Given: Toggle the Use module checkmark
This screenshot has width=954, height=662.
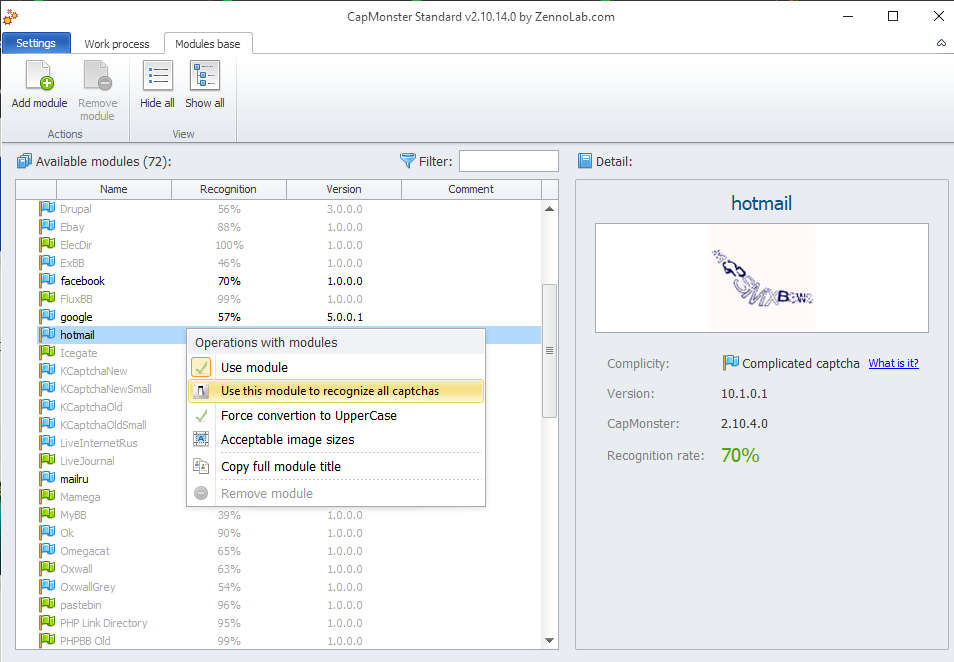Looking at the screenshot, I should coord(201,367).
